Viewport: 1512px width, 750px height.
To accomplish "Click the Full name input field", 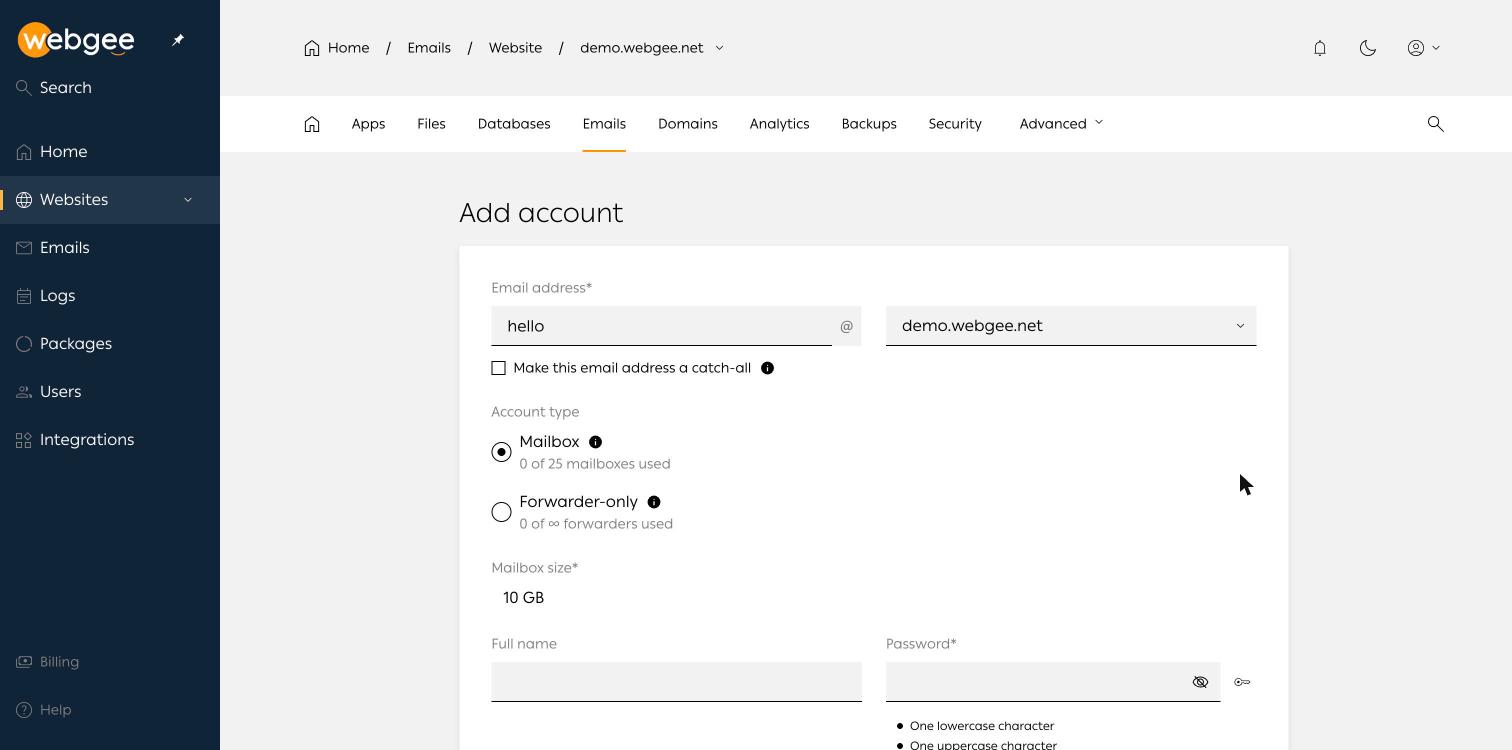I will coord(676,682).
